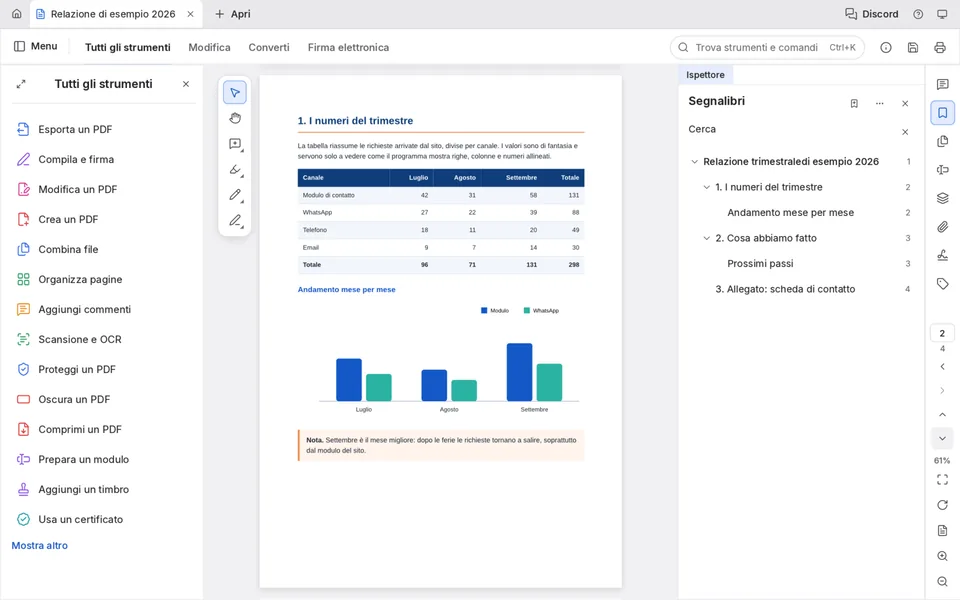The width and height of the screenshot is (960, 600).
Task: Jump to 3. Allegato: scheda di contatto bookmark
Action: coord(785,289)
